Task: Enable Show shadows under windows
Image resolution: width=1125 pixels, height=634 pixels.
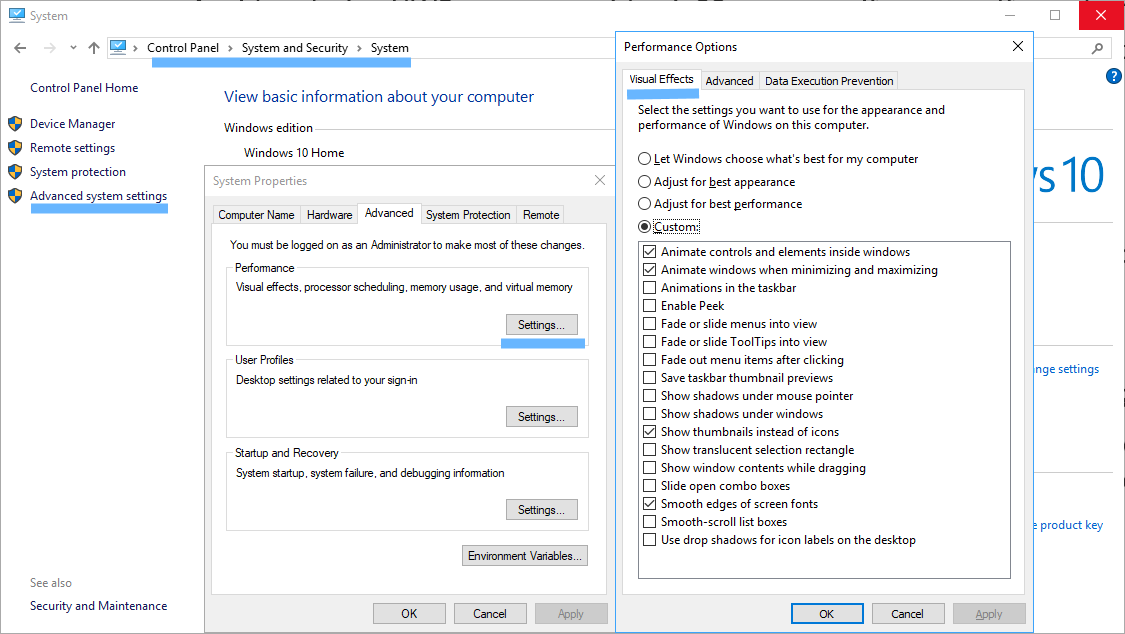Action: (649, 414)
